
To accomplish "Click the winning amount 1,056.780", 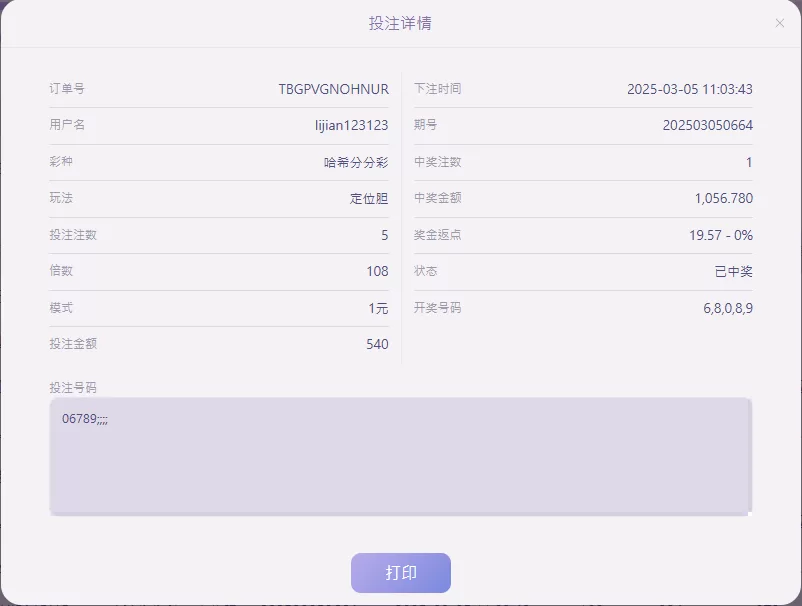I will 724,198.
